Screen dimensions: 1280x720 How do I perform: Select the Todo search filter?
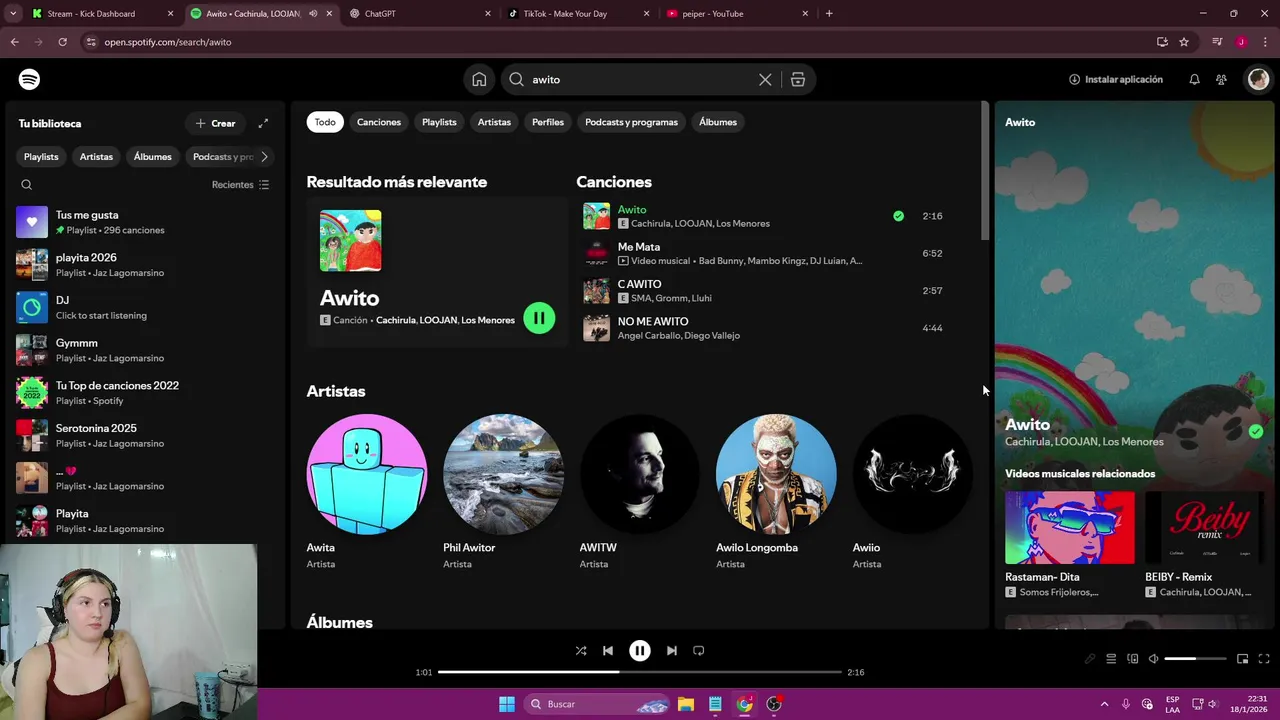click(325, 122)
